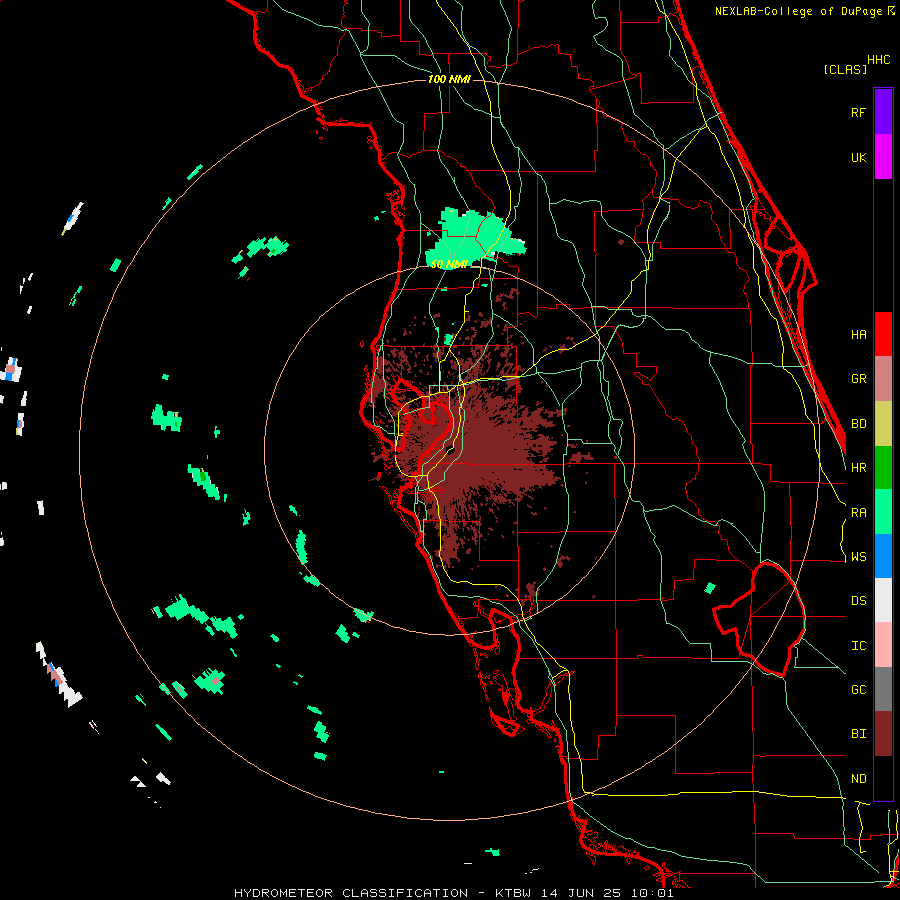Click the RF legend label text
900x900 pixels.
(858, 112)
